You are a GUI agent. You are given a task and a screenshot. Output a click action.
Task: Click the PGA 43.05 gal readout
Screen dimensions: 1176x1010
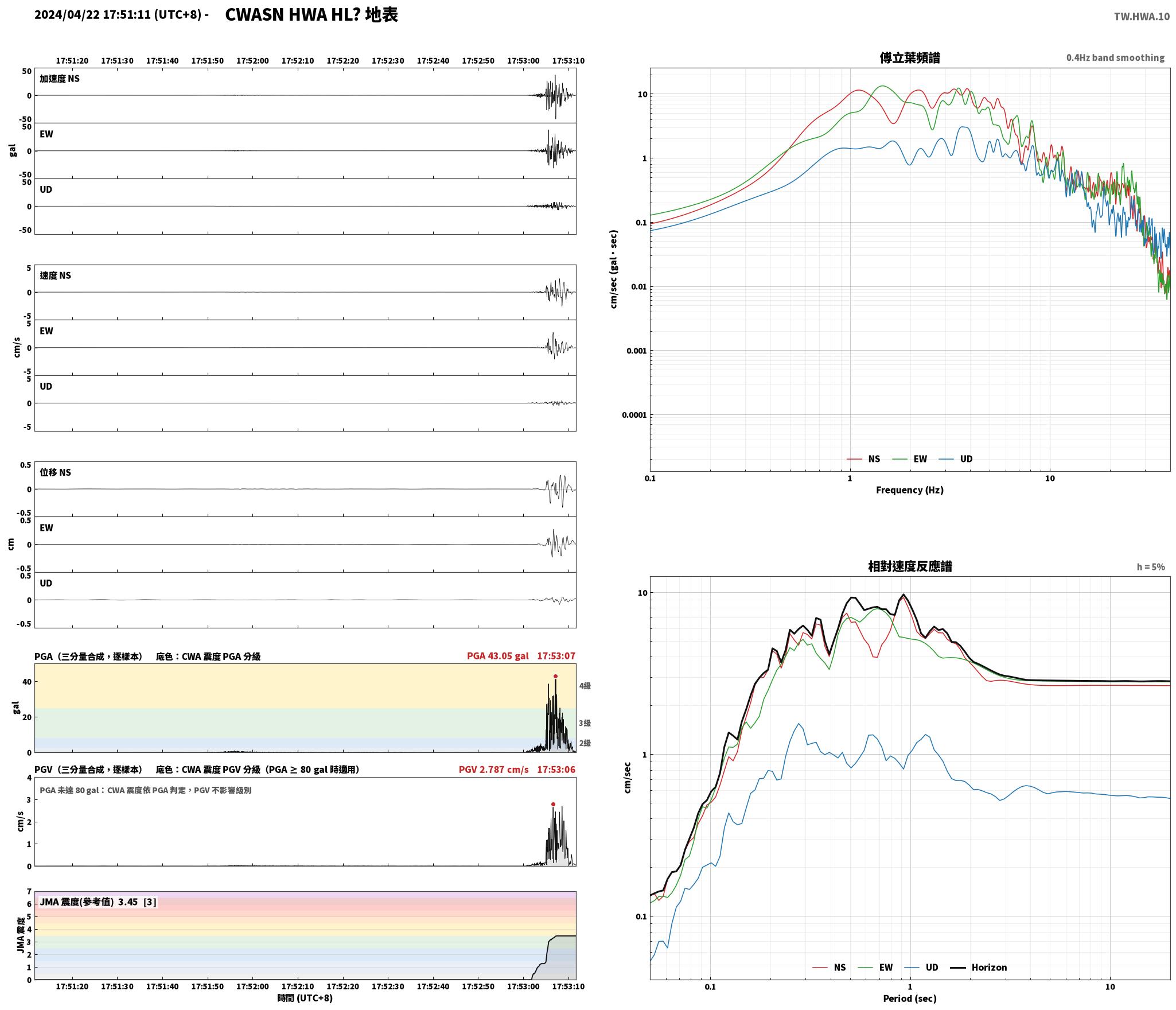[x=498, y=655]
